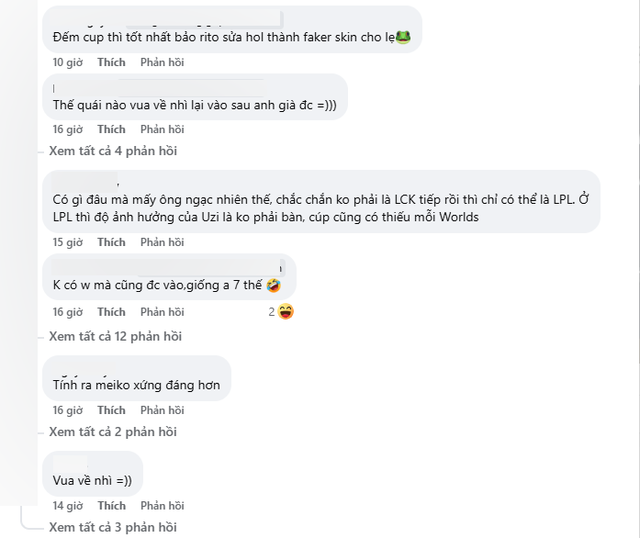Like the "Đếm cup" comment with Thích
Viewport: 640px width, 538px height.
pos(111,62)
